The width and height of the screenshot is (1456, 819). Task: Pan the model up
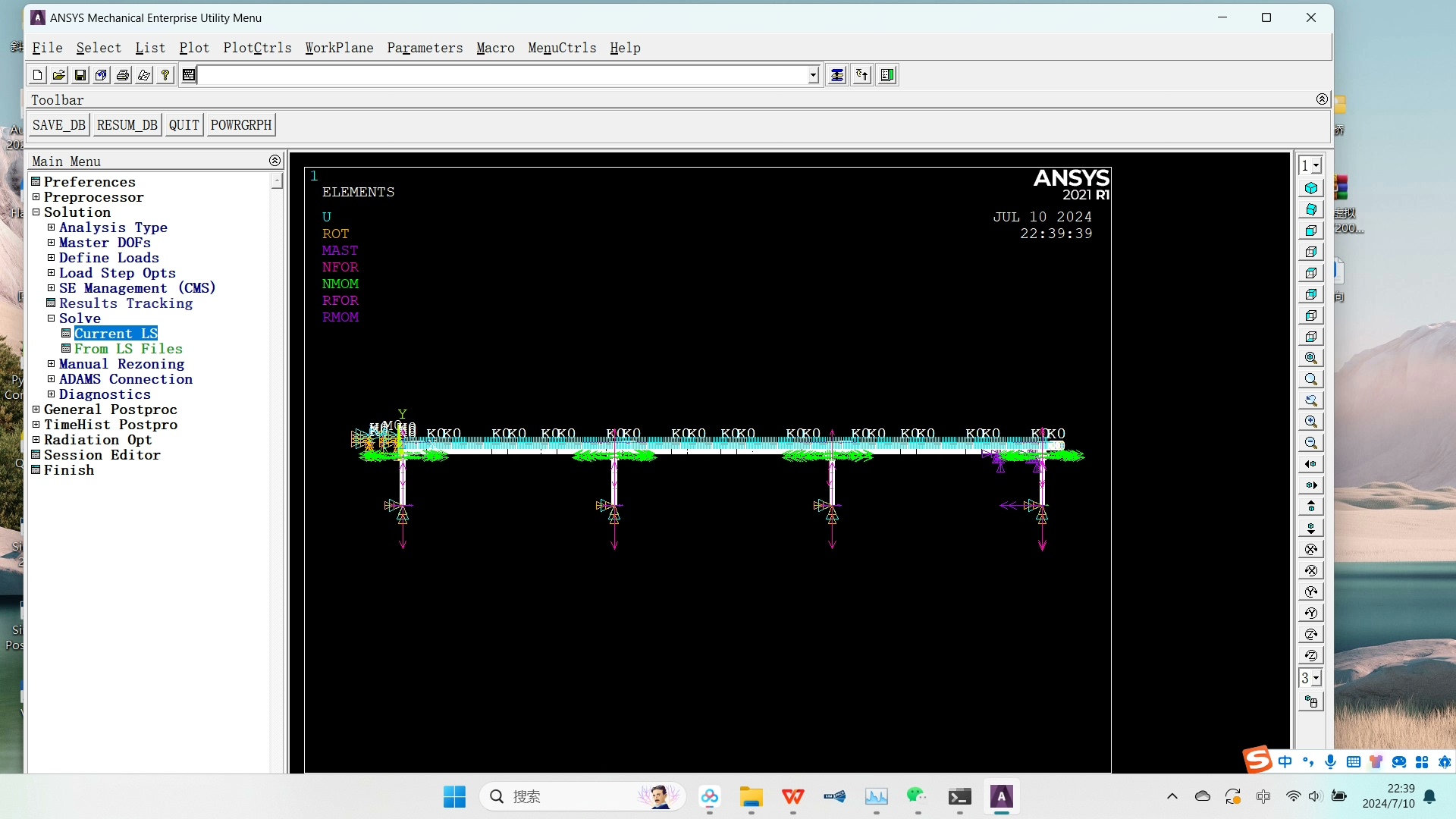tap(1311, 507)
